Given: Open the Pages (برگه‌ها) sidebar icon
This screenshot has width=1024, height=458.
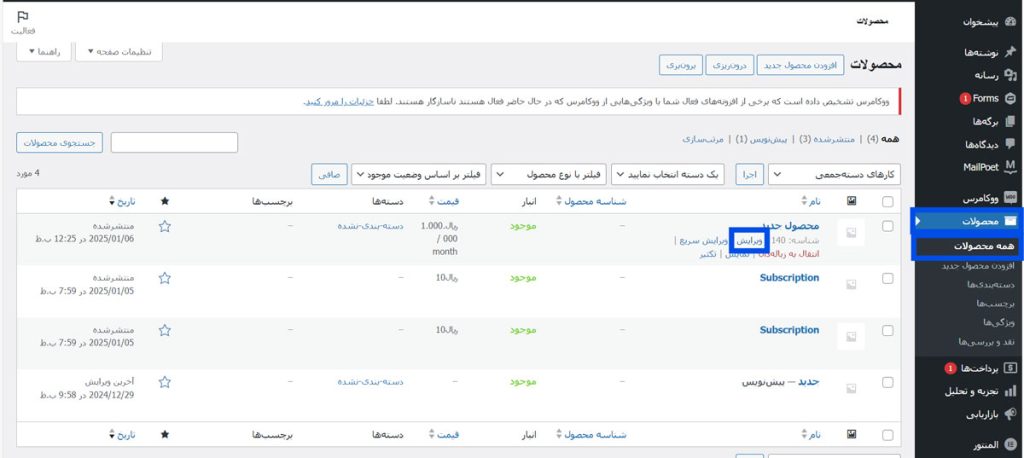Looking at the screenshot, I should 1010,121.
